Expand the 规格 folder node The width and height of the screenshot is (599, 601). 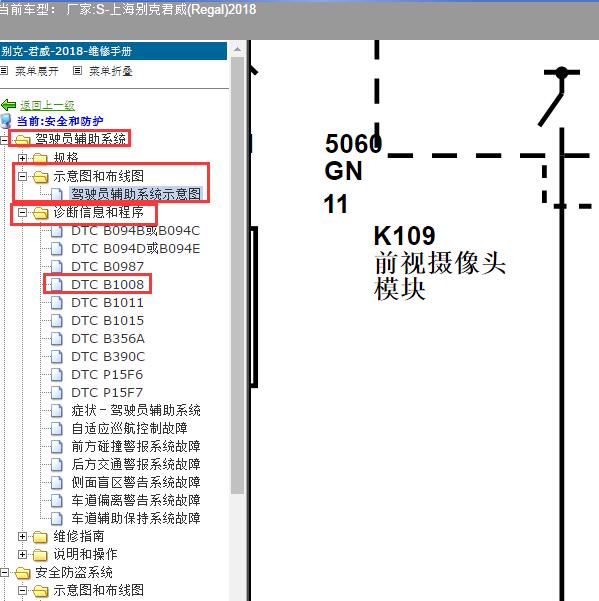pyautogui.click(x=22, y=158)
